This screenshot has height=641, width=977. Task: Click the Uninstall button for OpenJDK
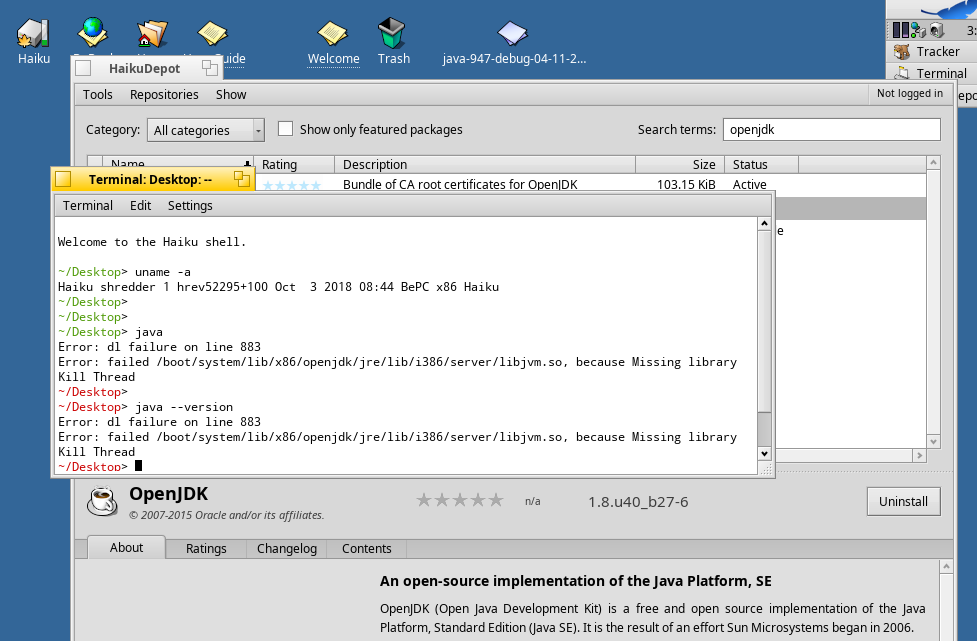(x=903, y=501)
